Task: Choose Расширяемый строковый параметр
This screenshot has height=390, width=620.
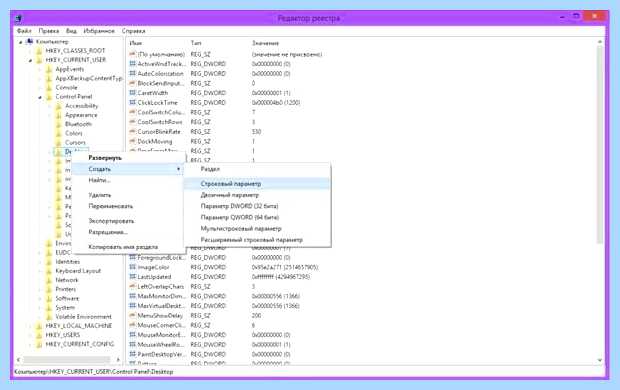Action: (x=257, y=240)
